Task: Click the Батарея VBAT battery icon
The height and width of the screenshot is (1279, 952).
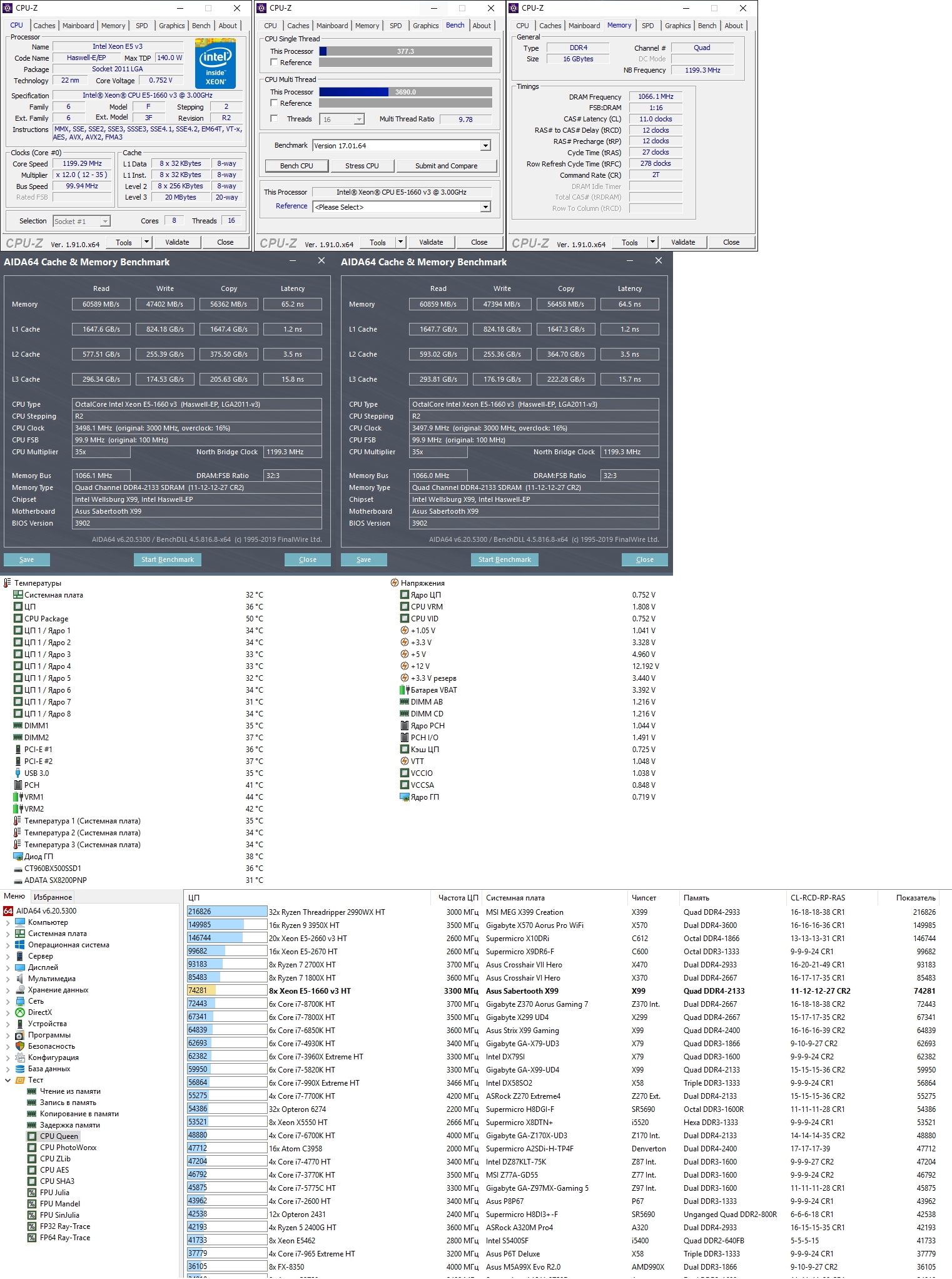Action: tap(404, 690)
